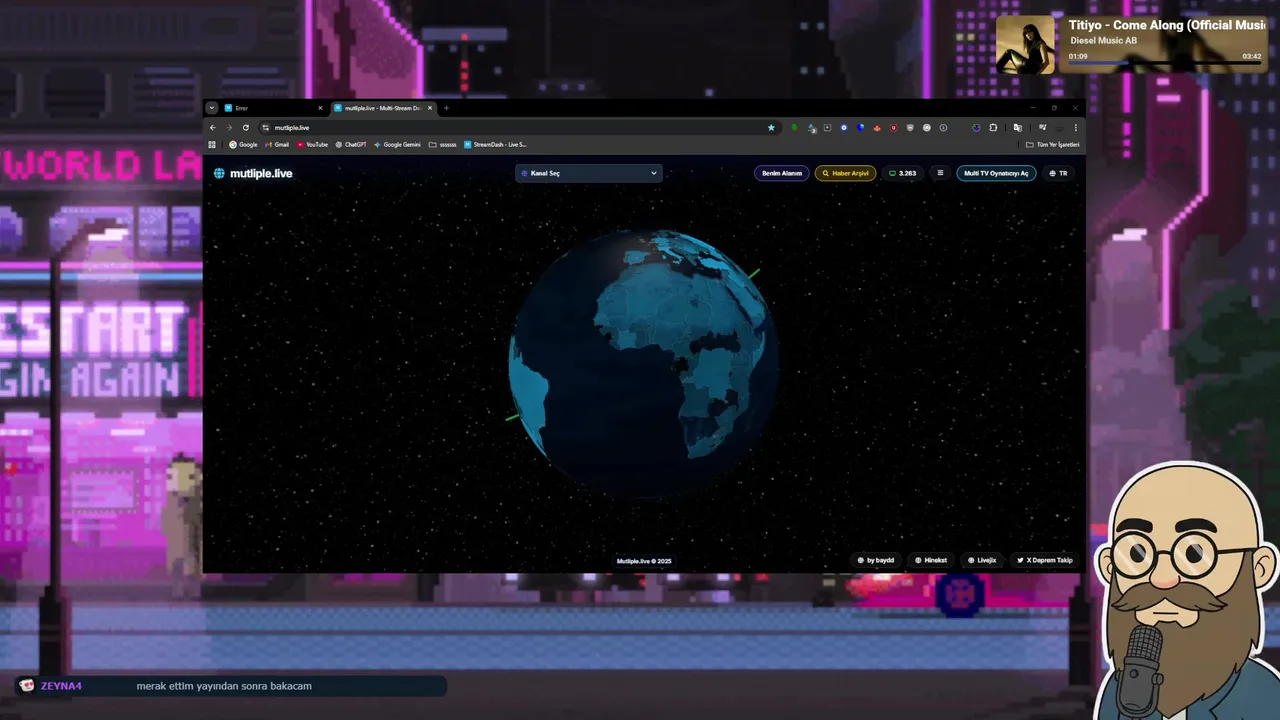Open the tab search dropdown arrow
This screenshot has width=1280, height=720.
click(212, 108)
